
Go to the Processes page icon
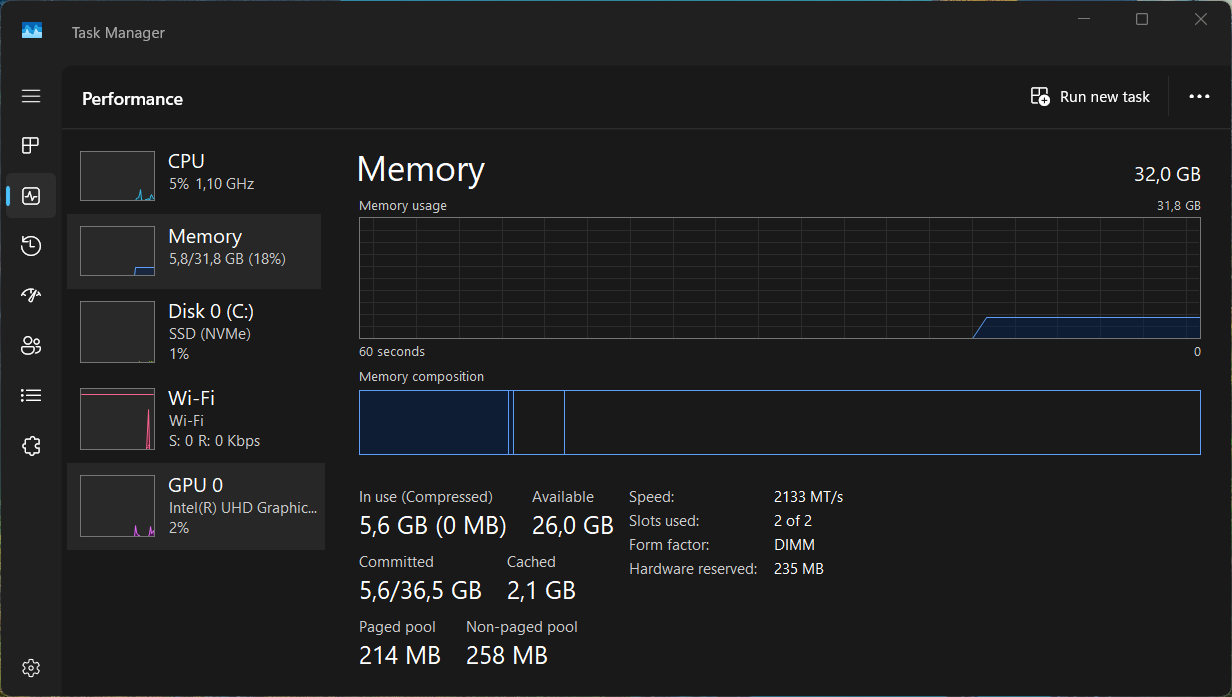[x=31, y=146]
